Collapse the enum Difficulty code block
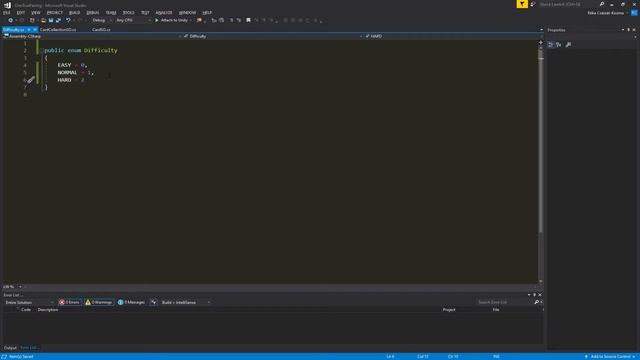640x360 pixels. click(42, 50)
